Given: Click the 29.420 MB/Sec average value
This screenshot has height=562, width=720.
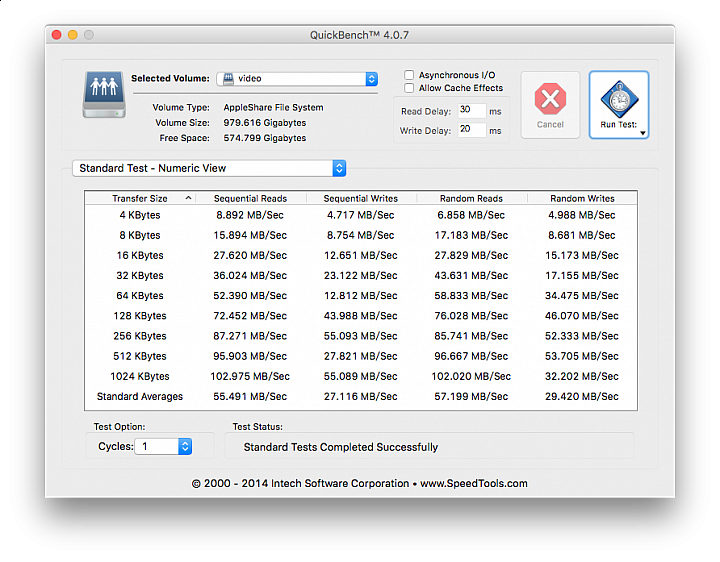Looking at the screenshot, I should tap(582, 397).
